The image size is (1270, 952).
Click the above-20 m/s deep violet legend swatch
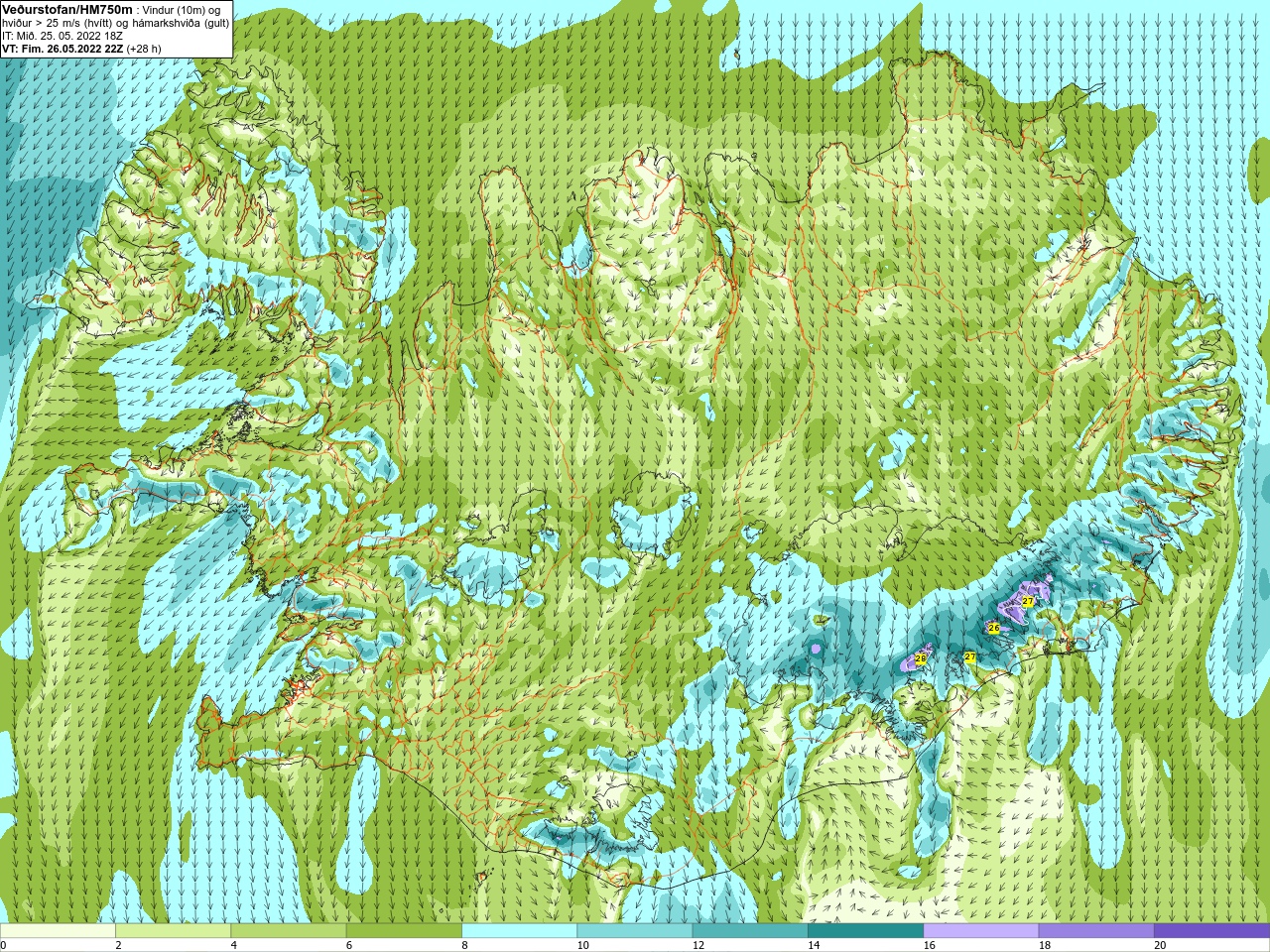click(x=1211, y=931)
